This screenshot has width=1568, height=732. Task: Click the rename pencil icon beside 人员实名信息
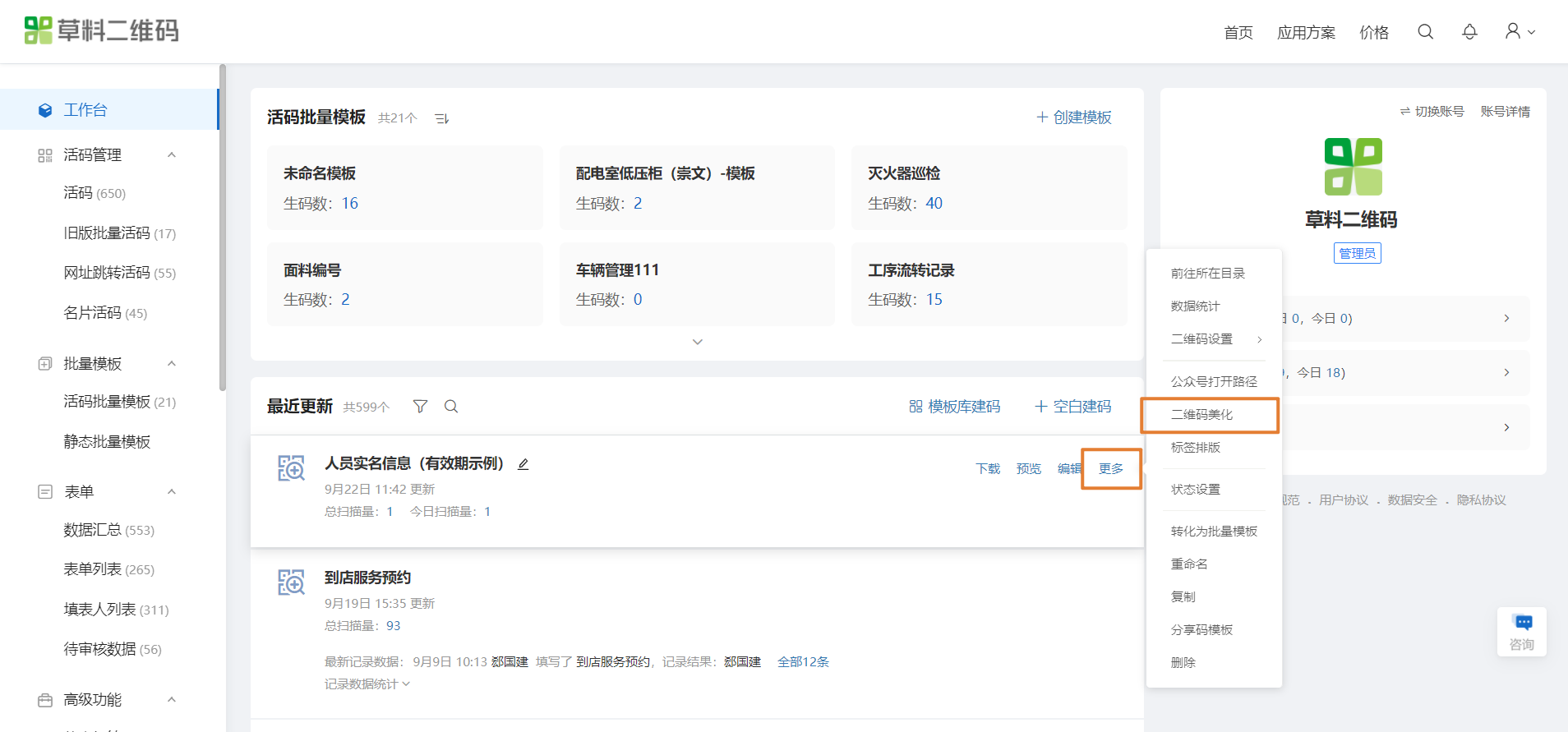523,464
